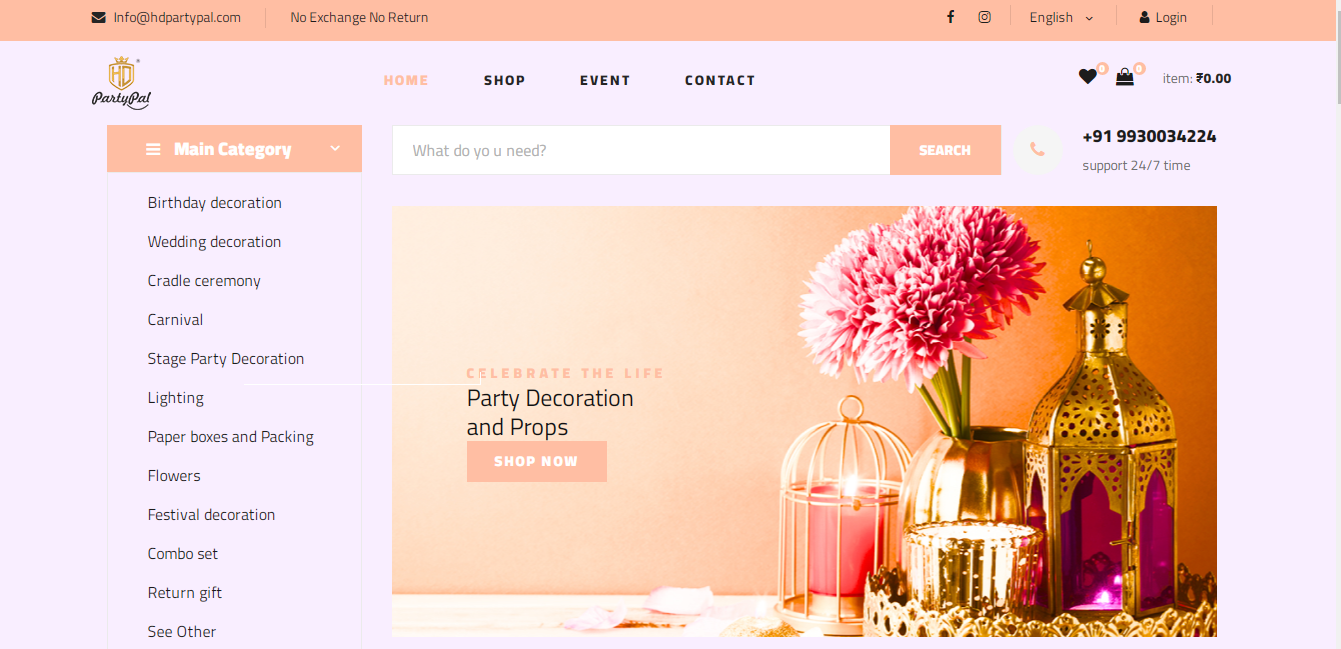Select See Other category
The height and width of the screenshot is (649, 1341).
pyautogui.click(x=182, y=631)
